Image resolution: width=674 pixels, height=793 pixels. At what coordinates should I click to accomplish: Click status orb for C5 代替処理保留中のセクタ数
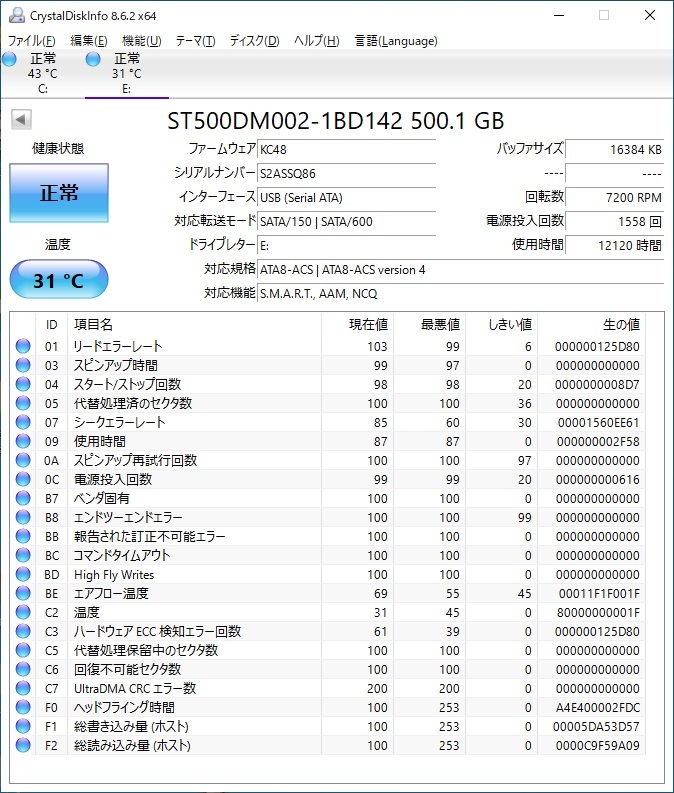point(23,650)
